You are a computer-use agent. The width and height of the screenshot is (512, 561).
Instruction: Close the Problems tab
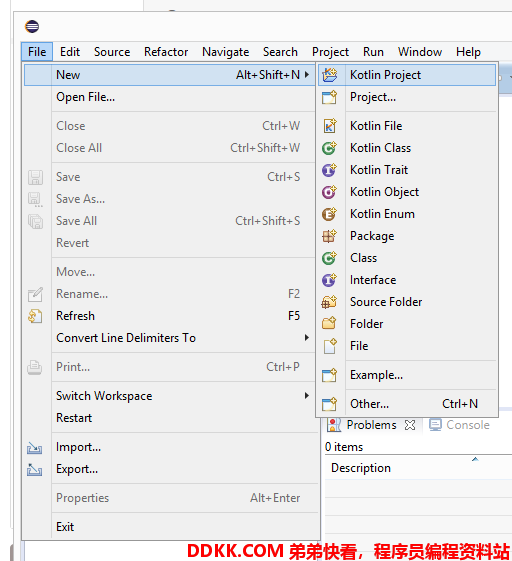pyautogui.click(x=410, y=425)
